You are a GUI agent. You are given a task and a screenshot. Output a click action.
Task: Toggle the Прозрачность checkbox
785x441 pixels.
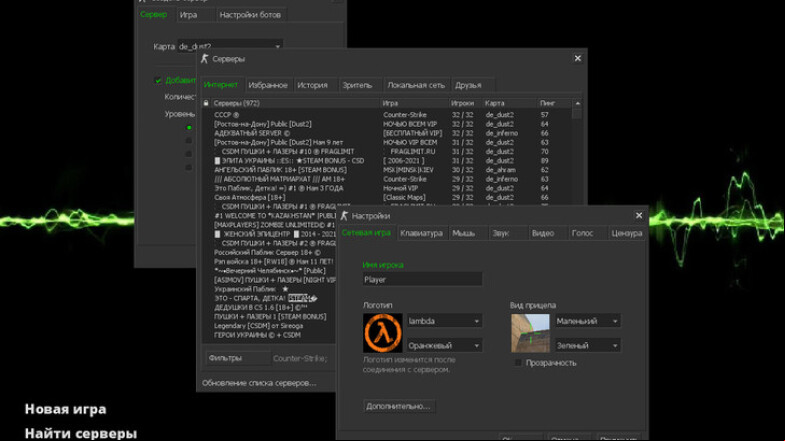(x=518, y=362)
